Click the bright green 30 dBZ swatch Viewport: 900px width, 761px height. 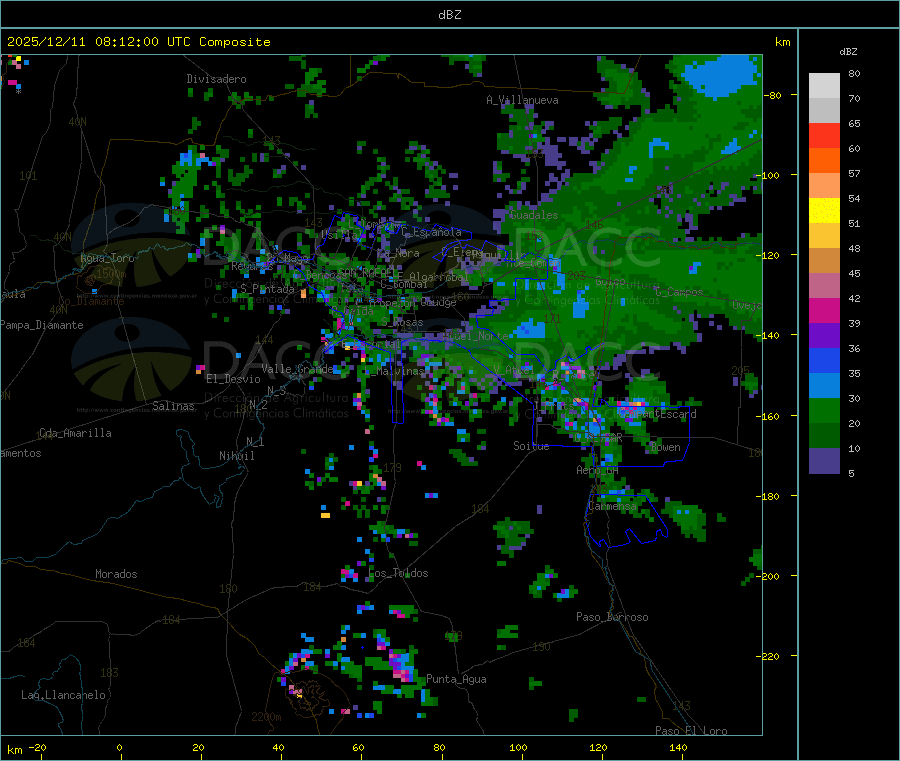pos(824,410)
